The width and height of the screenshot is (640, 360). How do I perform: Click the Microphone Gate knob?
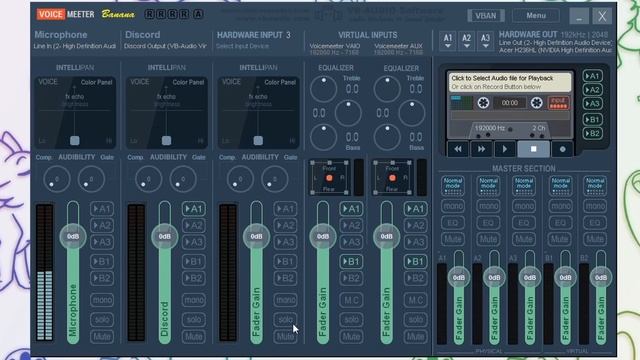pos(91,179)
